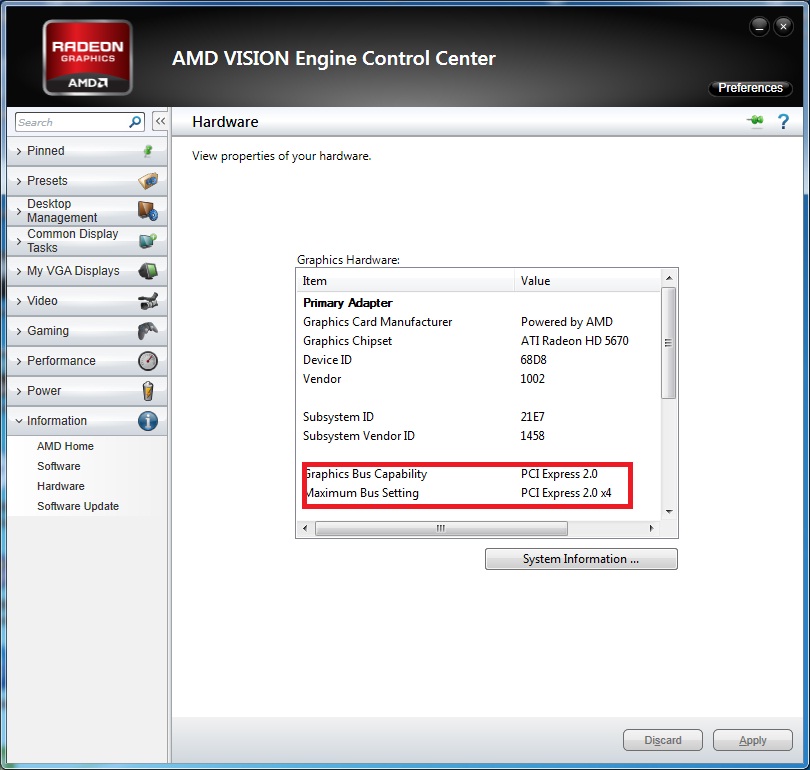Click the horizontal scroll right arrow

pos(651,528)
